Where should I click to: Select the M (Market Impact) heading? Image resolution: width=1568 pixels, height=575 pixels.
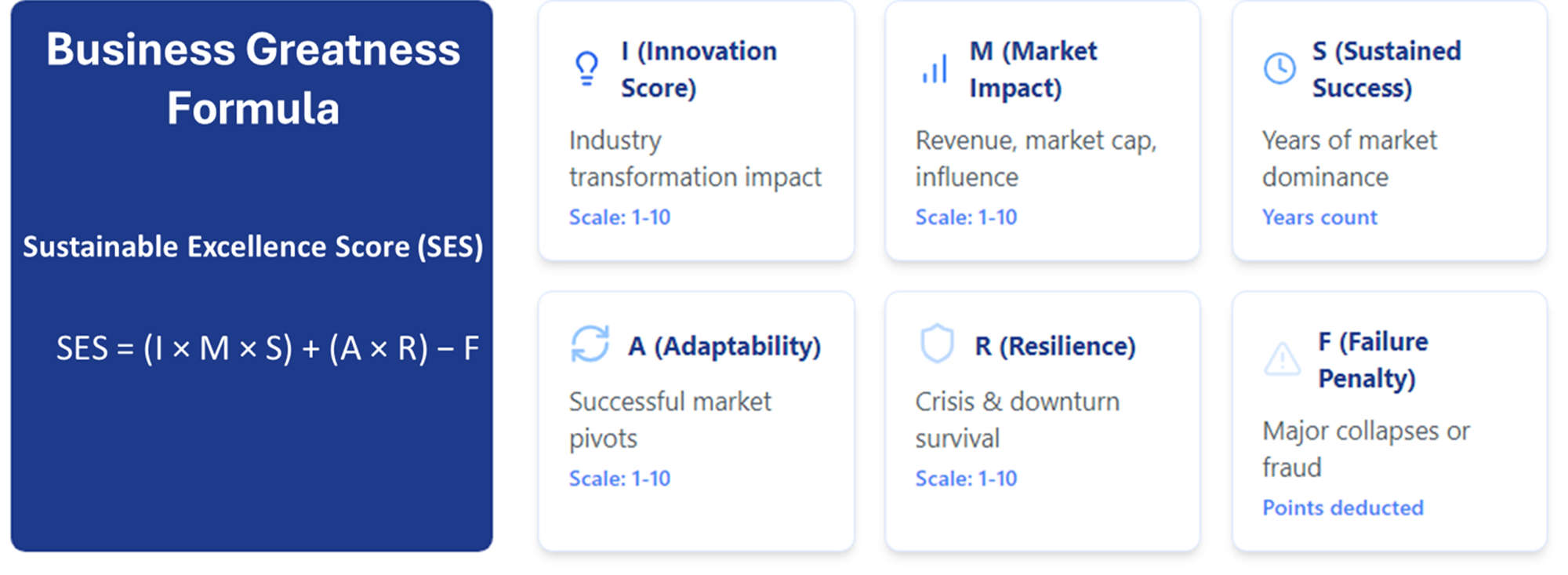point(1033,69)
